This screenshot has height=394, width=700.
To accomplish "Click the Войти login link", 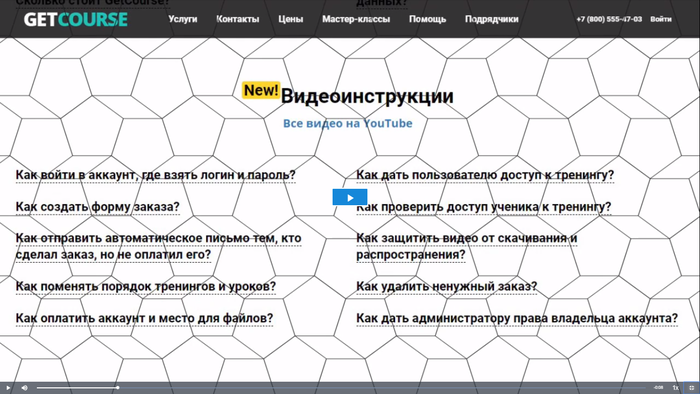I will pos(661,19).
